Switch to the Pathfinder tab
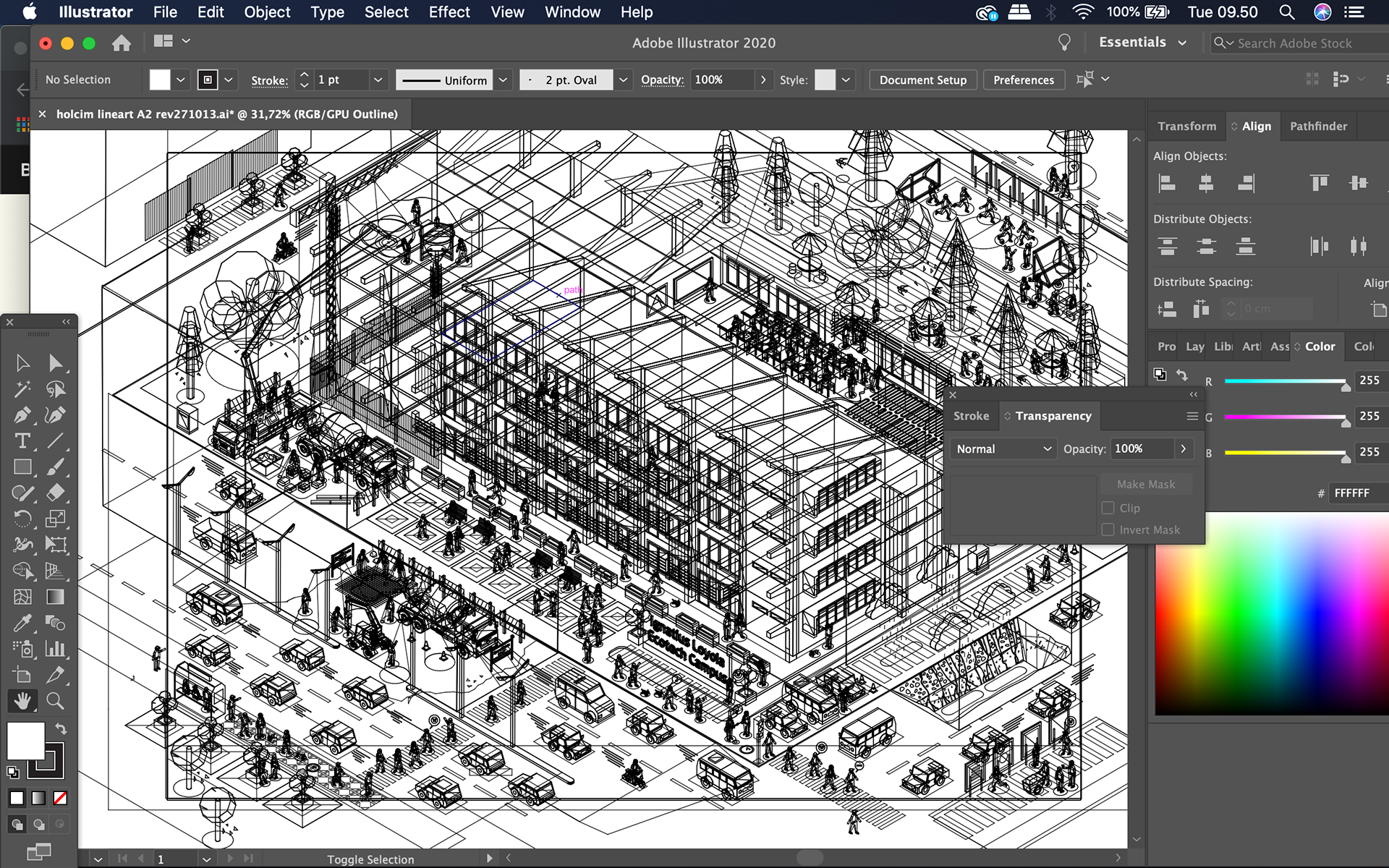The image size is (1389, 868). click(1318, 126)
